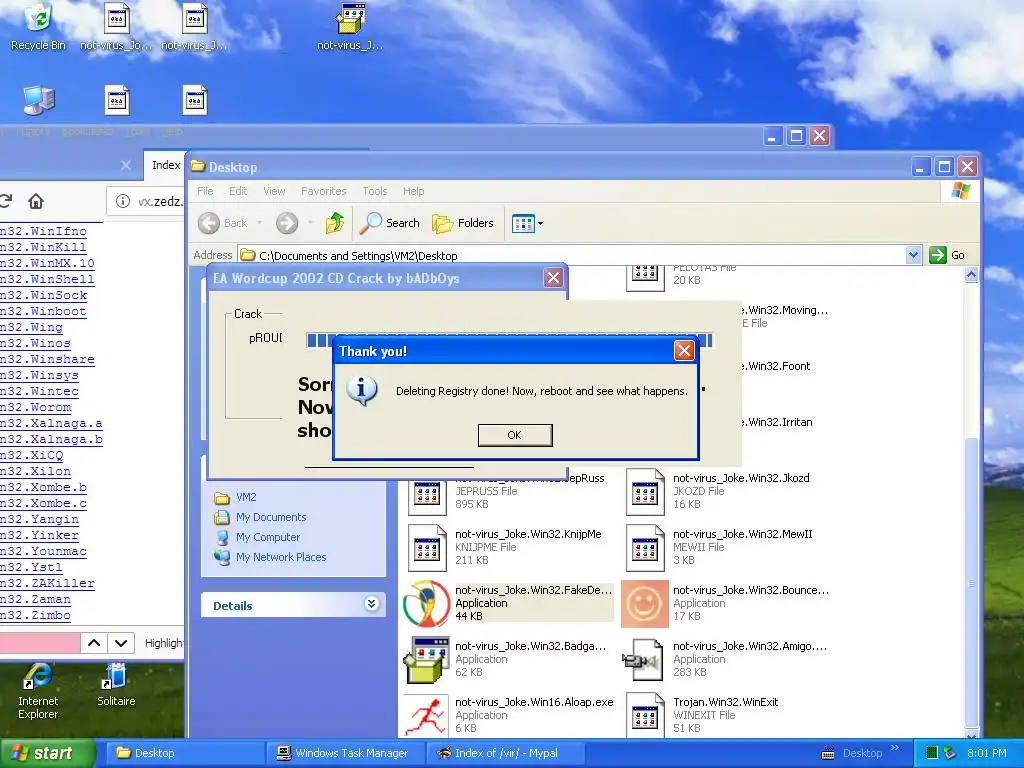This screenshot has width=1024, height=768.
Task: Click the Views toolbar icon
Action: (x=523, y=223)
